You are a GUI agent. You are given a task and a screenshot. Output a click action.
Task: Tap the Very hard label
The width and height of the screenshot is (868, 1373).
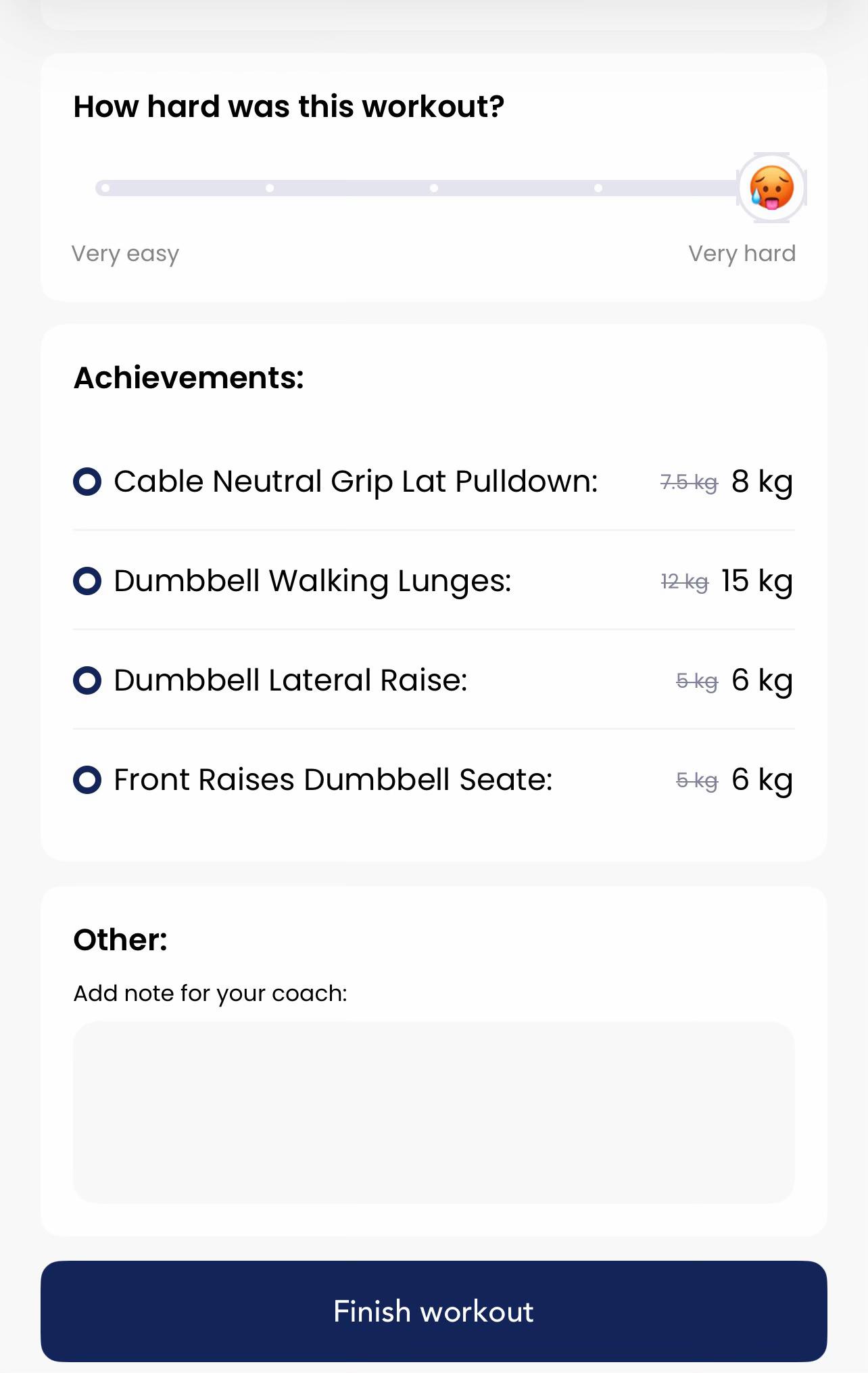(742, 254)
